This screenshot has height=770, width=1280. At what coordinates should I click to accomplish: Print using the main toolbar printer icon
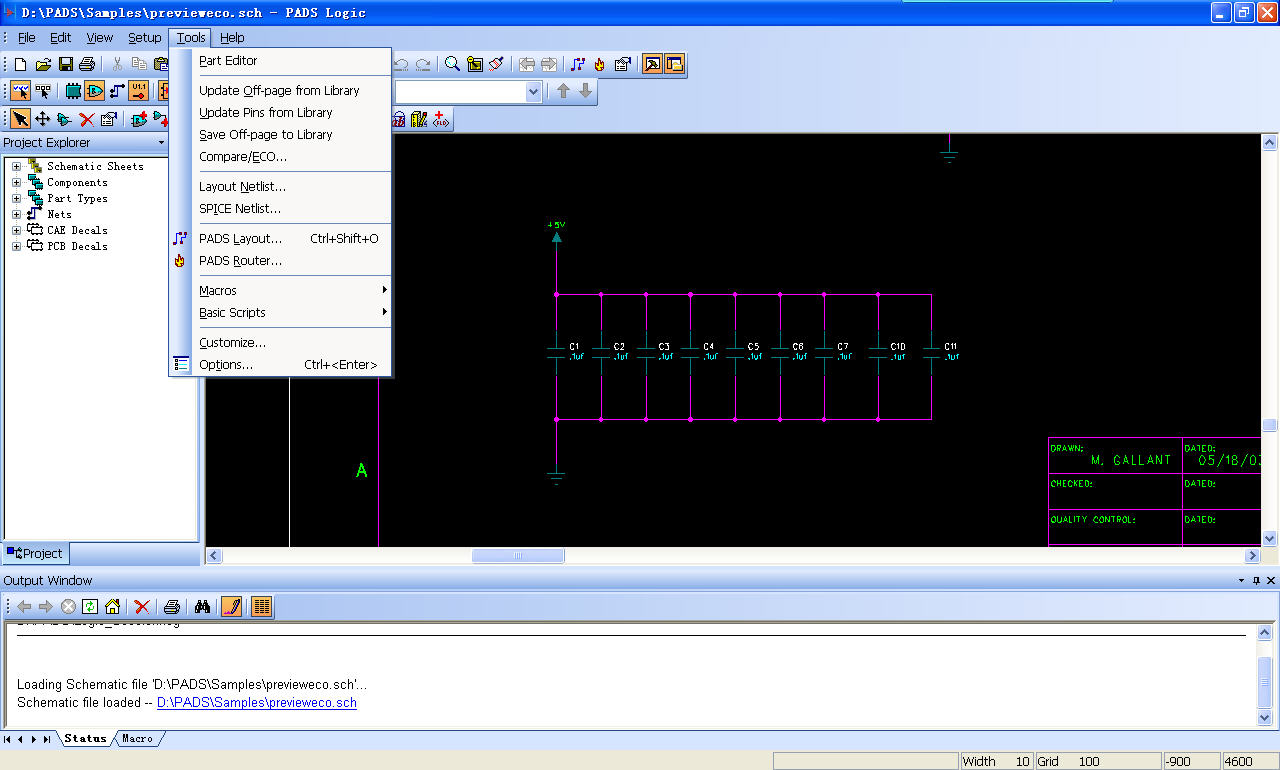pyautogui.click(x=87, y=64)
